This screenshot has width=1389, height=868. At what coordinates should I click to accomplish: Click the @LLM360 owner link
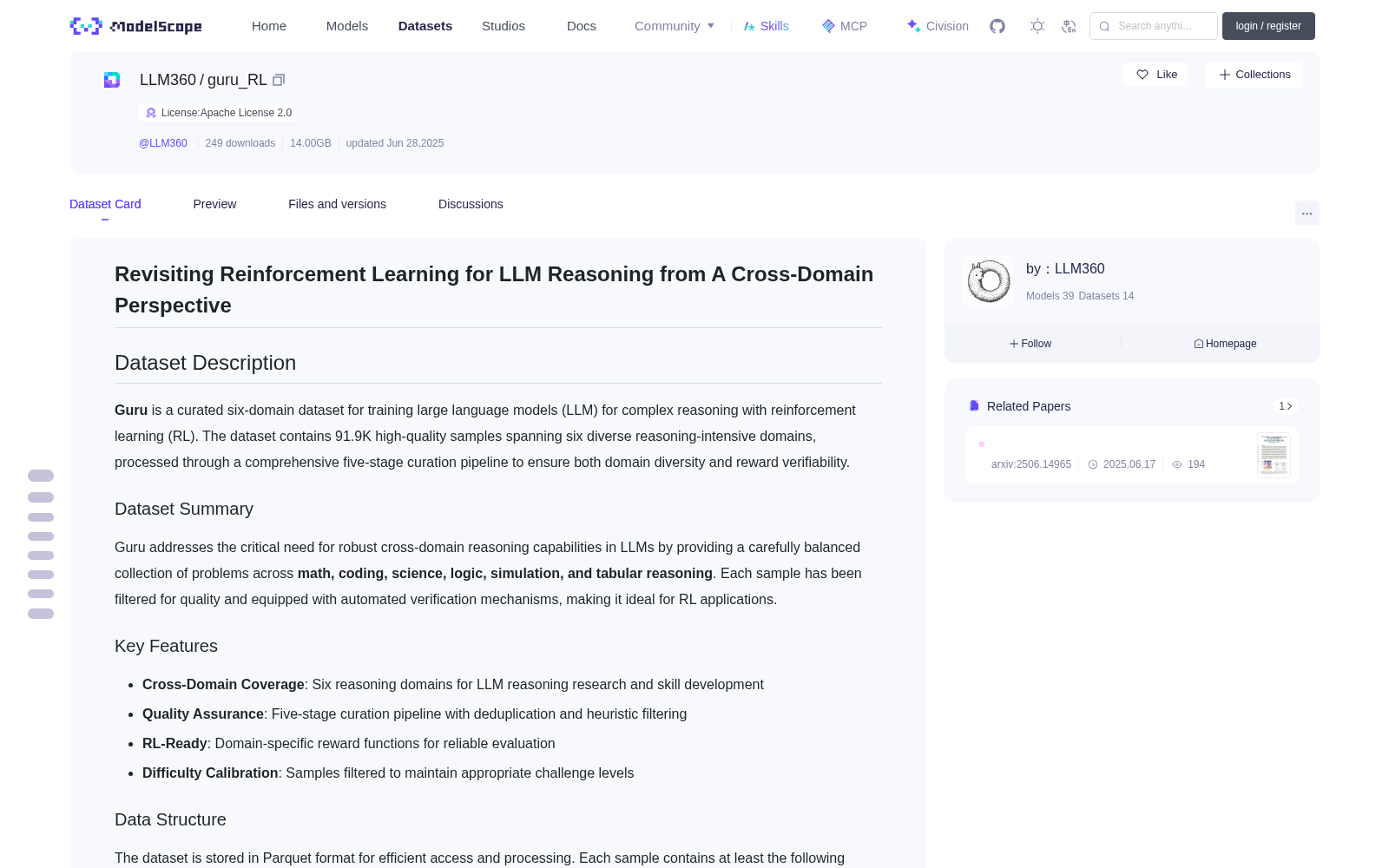pyautogui.click(x=163, y=143)
